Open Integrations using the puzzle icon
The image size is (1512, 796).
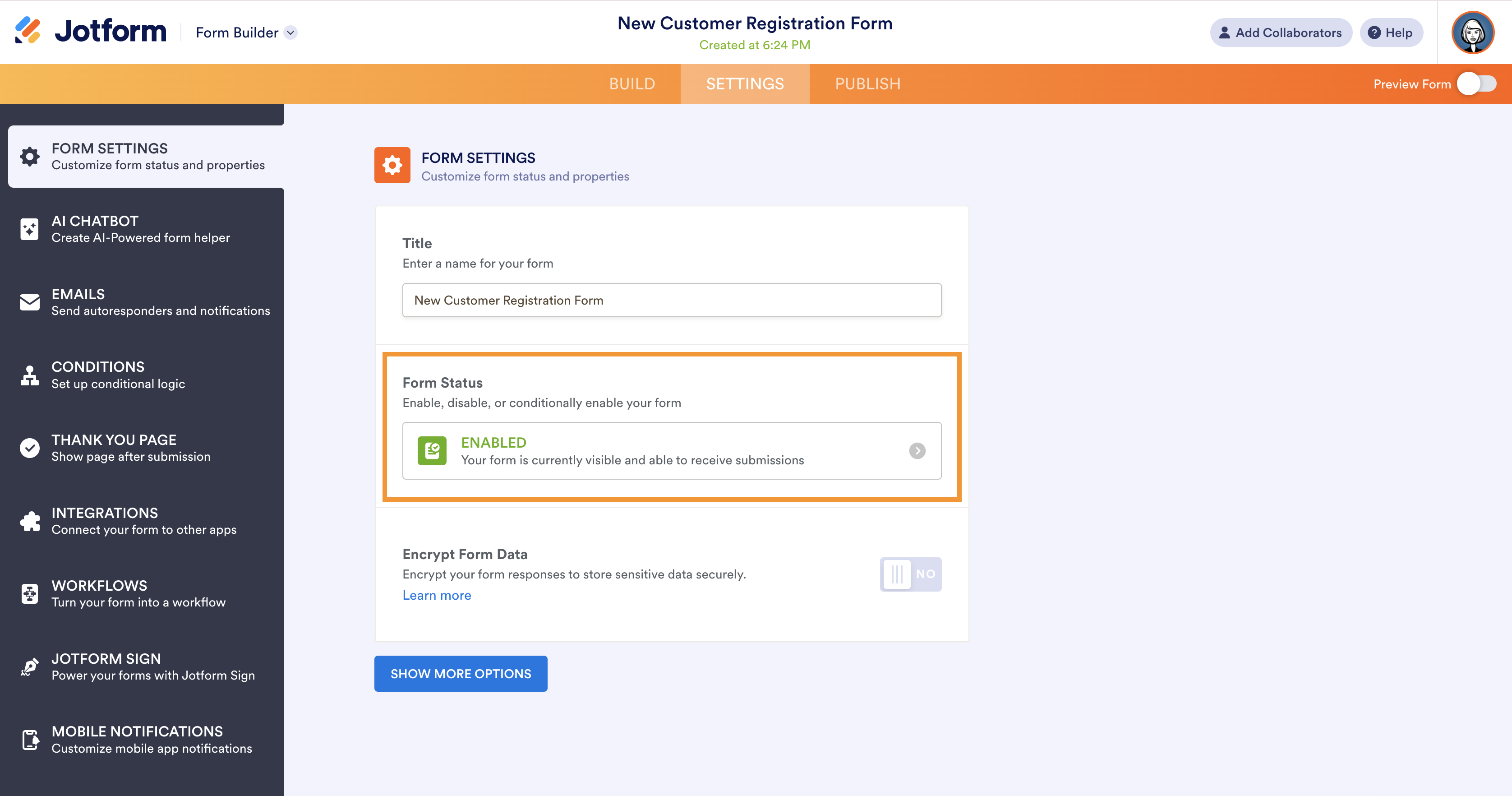(29, 521)
